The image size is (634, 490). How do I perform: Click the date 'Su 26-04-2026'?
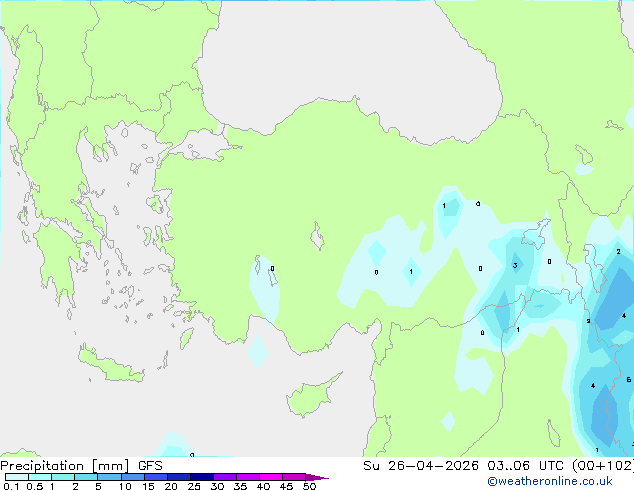coord(421,466)
